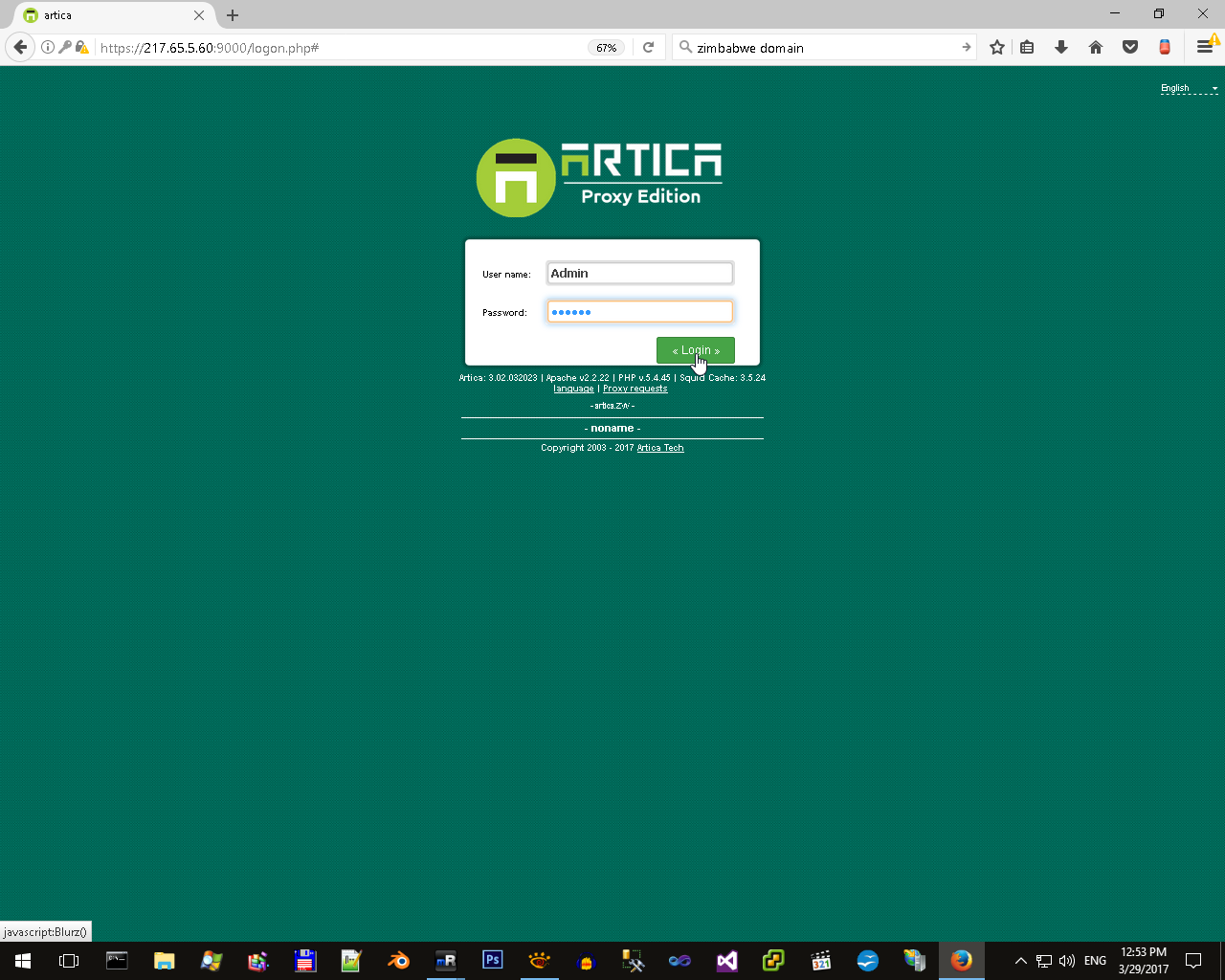The image size is (1225, 980).
Task: Click the green Login button
Action: [x=696, y=350]
